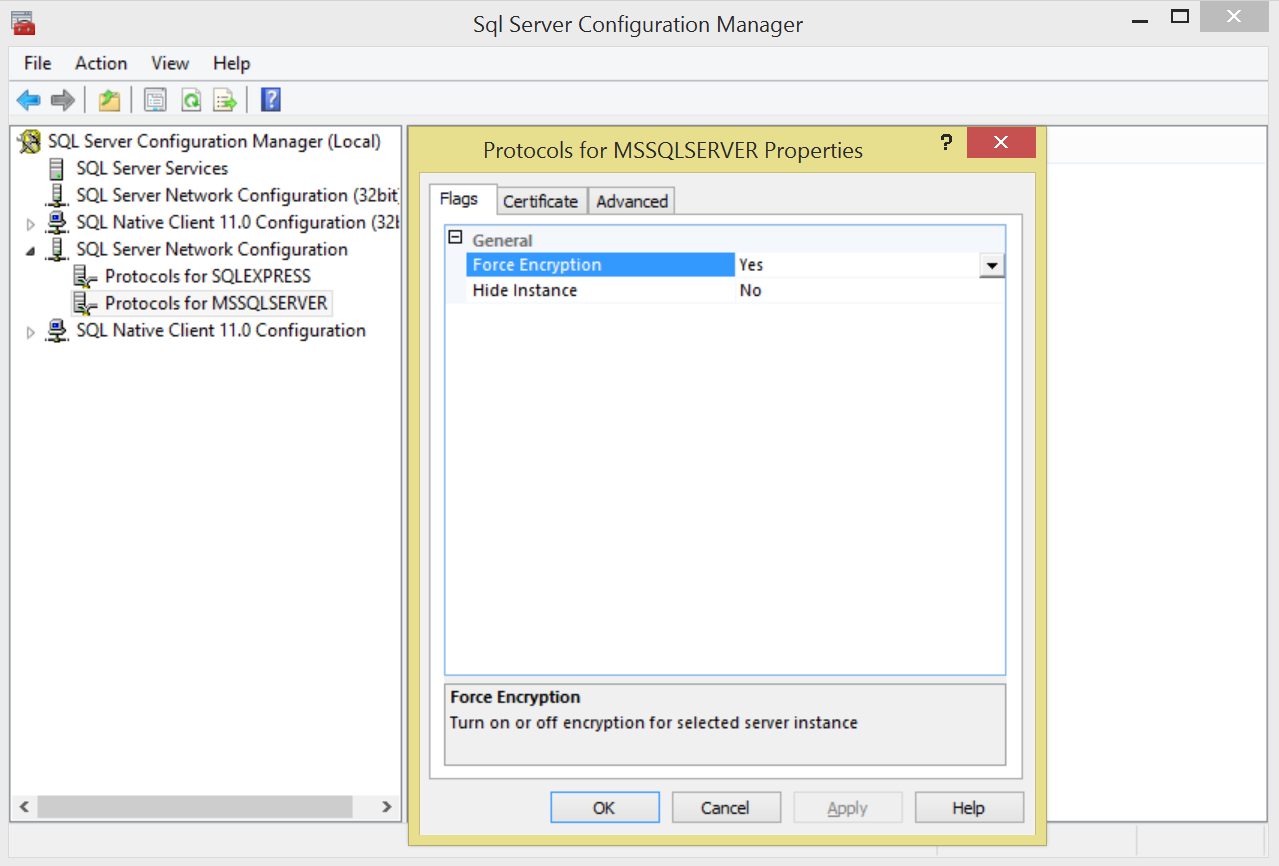This screenshot has height=866, width=1279.
Task: Click the Protocols for SQLEXPRESS icon
Action: pyautogui.click(x=86, y=277)
